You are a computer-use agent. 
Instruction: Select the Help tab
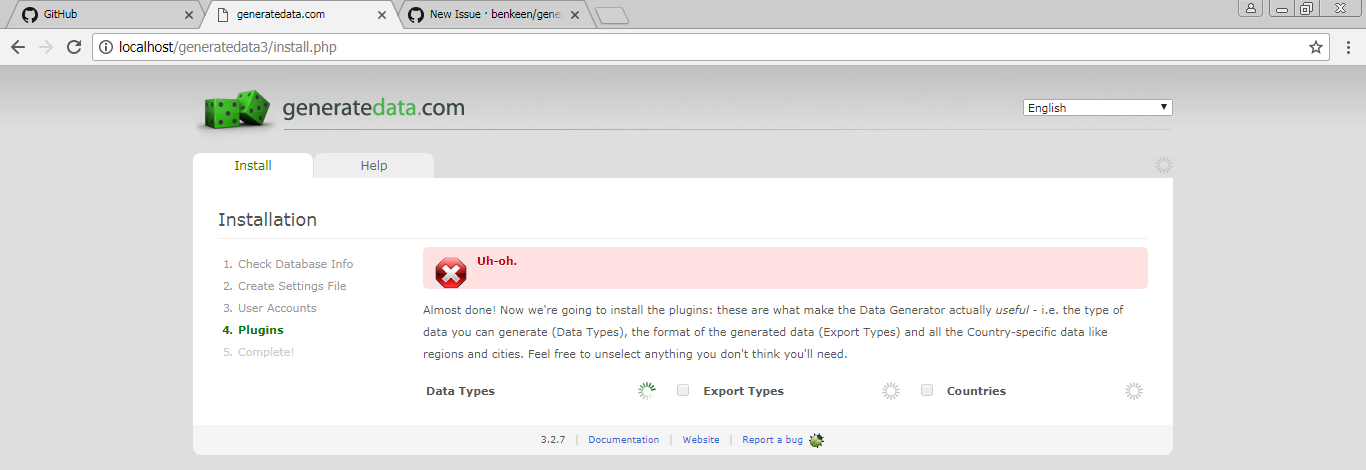point(374,166)
